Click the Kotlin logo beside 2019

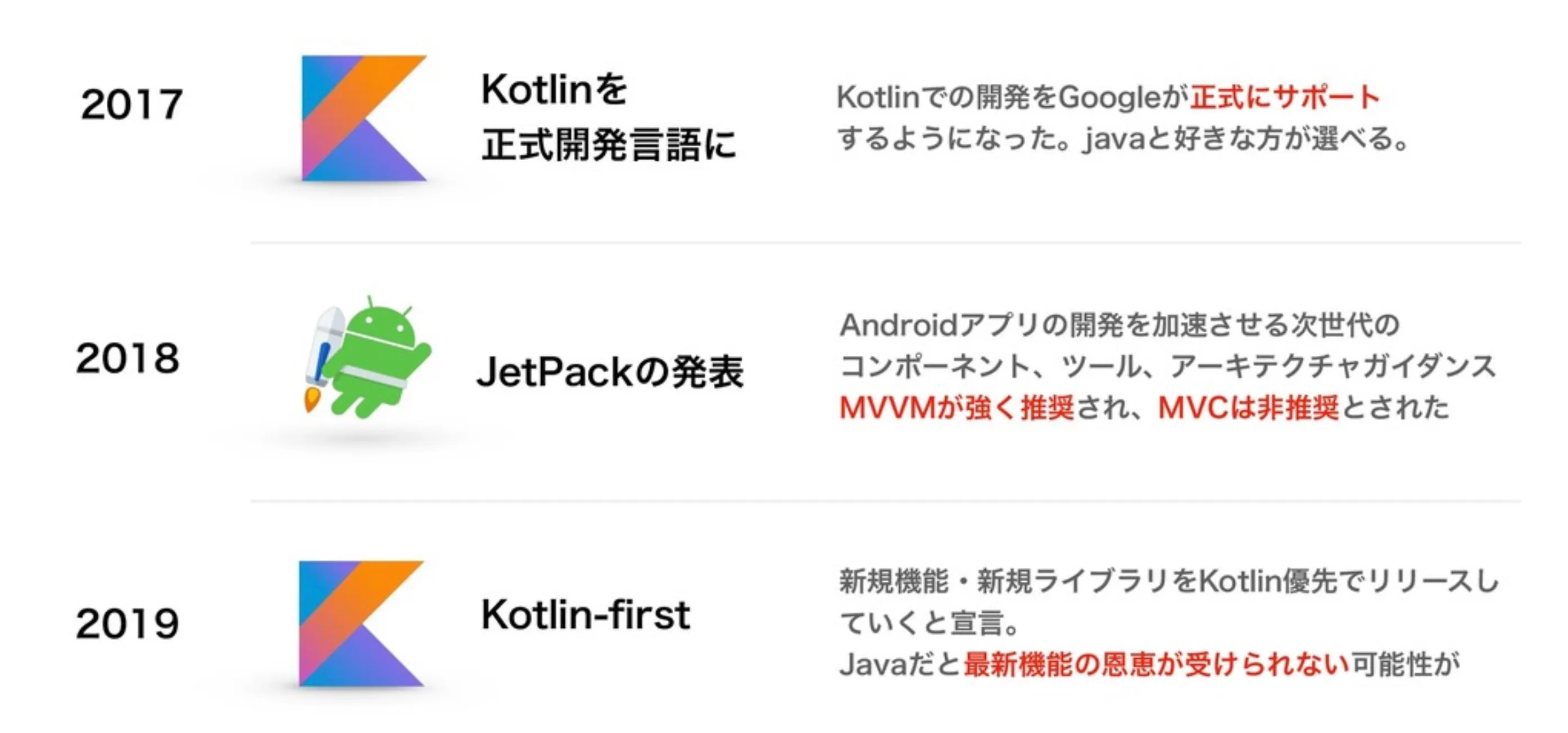(x=361, y=623)
